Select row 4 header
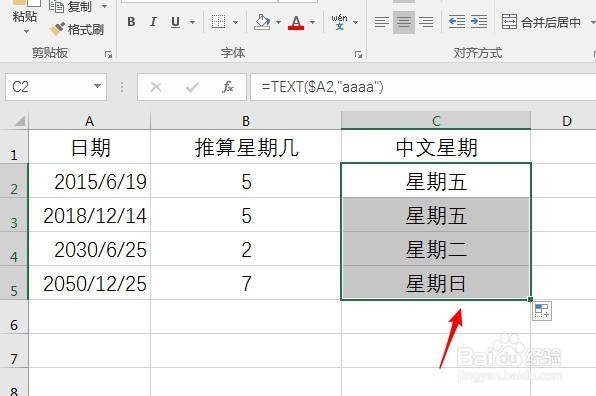This screenshot has height=396, width=596. click(14, 249)
